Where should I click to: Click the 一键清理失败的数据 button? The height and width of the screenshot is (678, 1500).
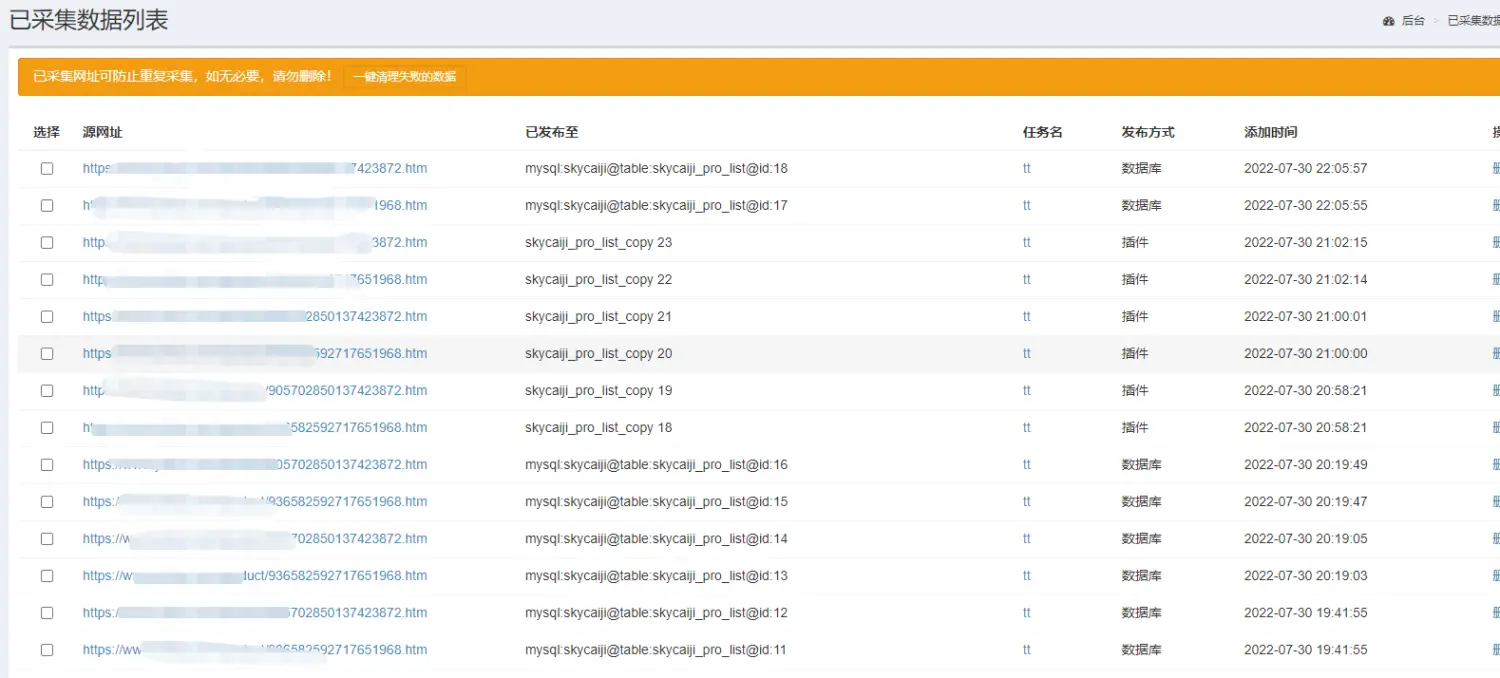[404, 77]
